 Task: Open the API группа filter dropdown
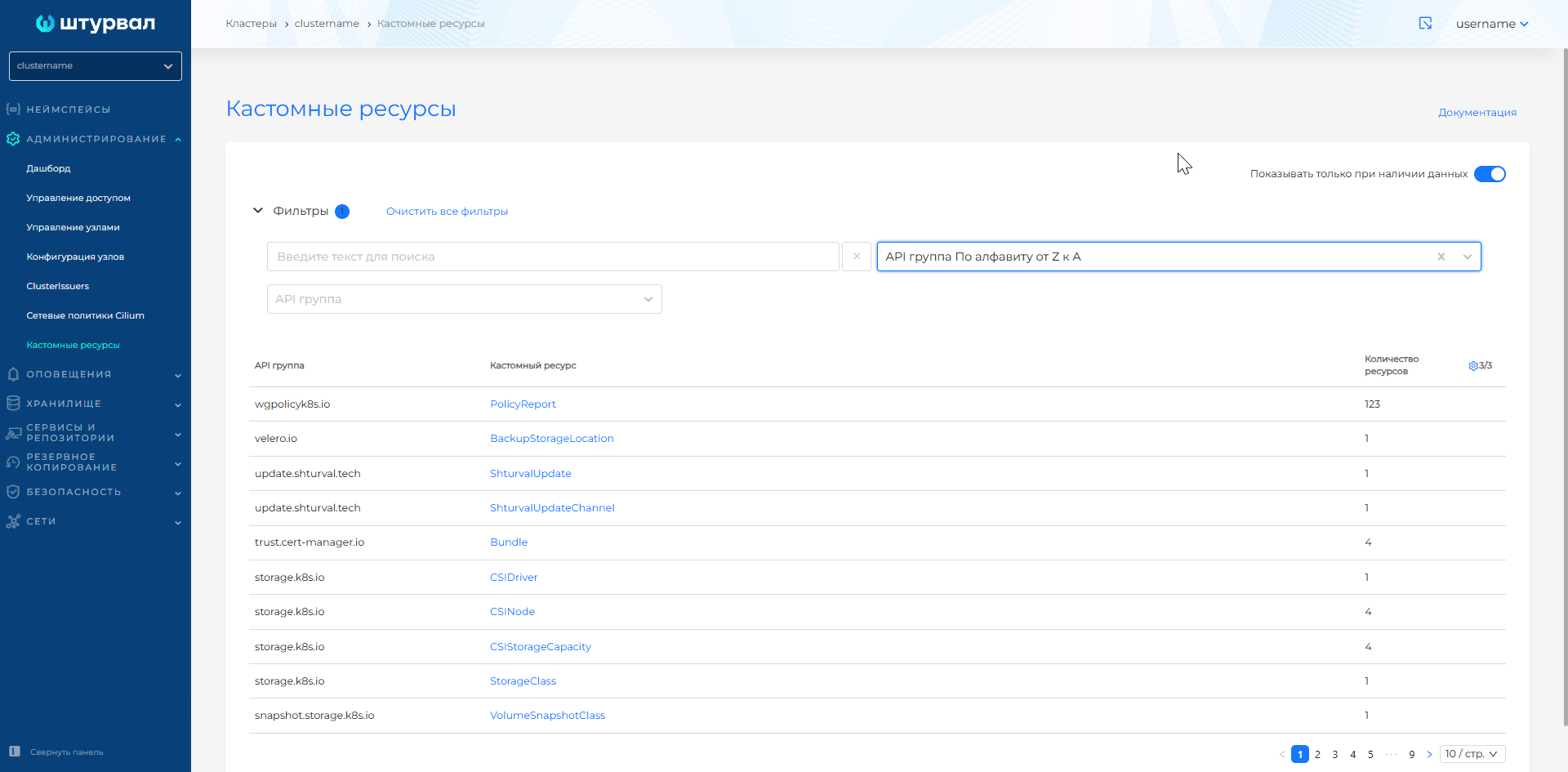tap(464, 299)
